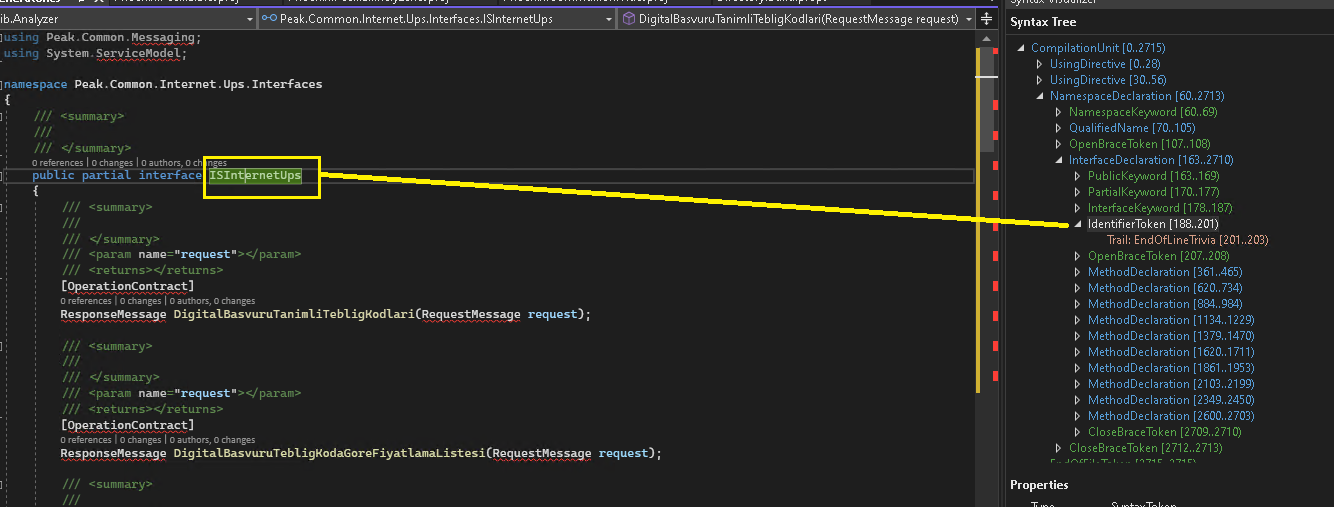Select the Trail: EndOfLineTrivia [201..203) row

click(1187, 240)
